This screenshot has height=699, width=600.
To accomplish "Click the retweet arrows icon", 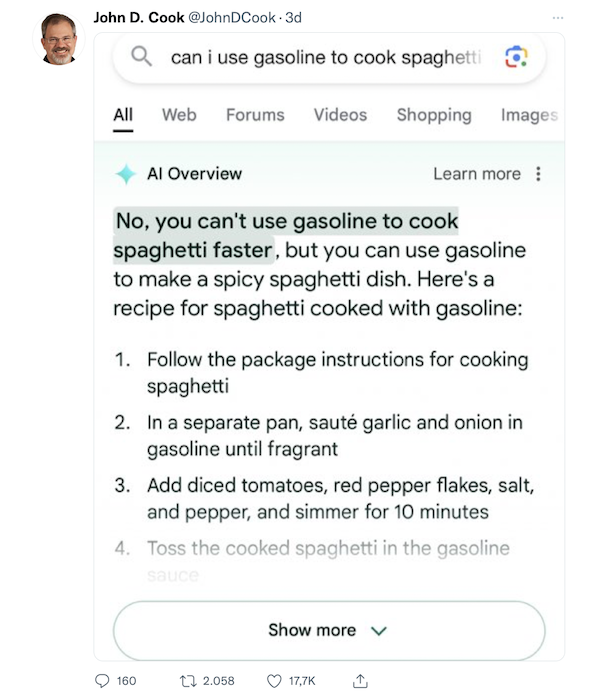I will [188, 681].
